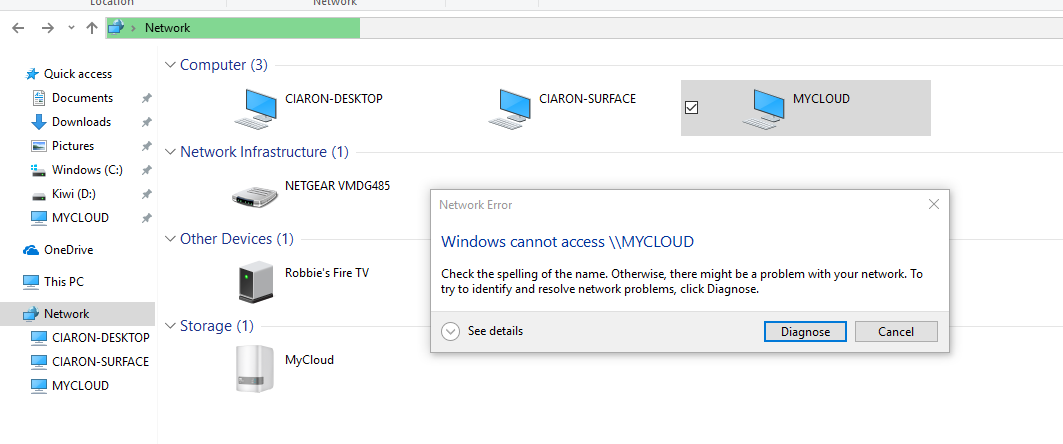Open the Downloads quick access folder
Image resolution: width=1063 pixels, height=444 pixels.
click(x=81, y=122)
